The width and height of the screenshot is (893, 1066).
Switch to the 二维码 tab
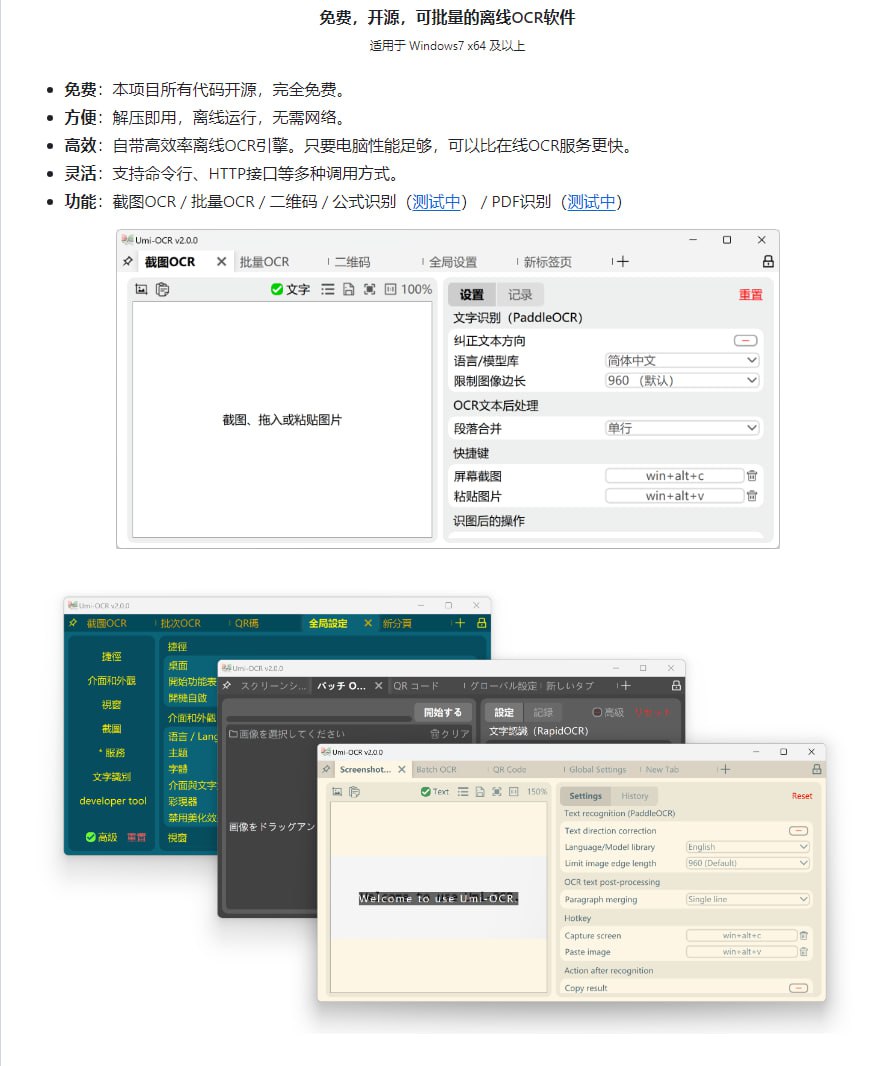[352, 262]
